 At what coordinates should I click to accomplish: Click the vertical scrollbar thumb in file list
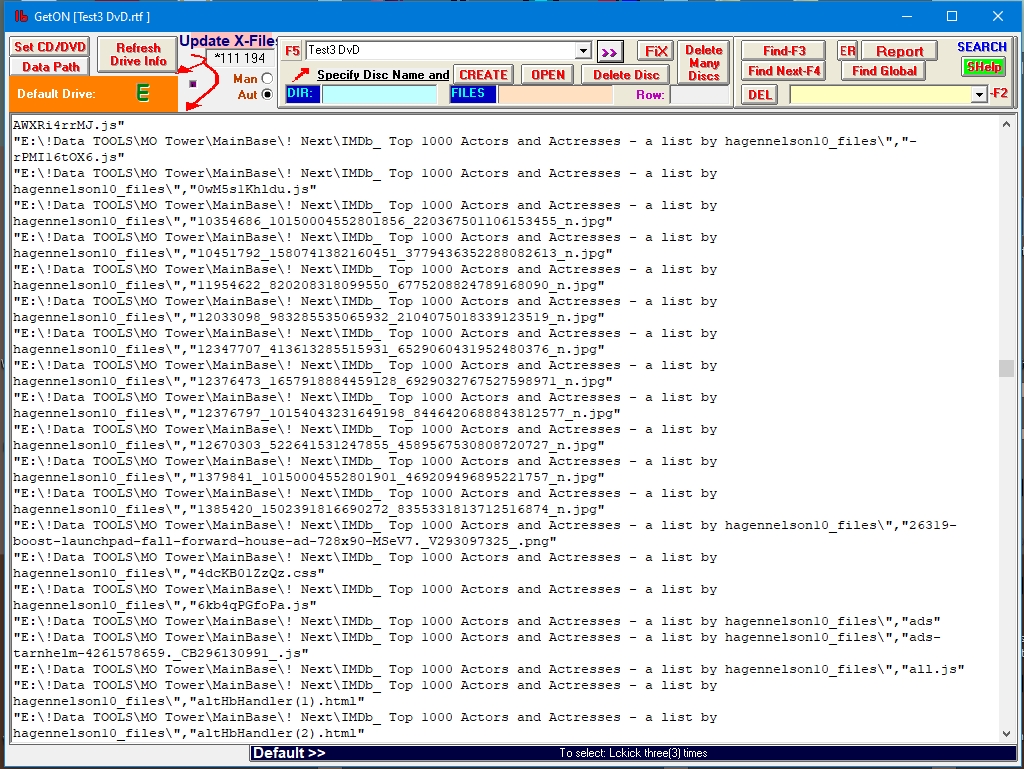tap(1006, 368)
